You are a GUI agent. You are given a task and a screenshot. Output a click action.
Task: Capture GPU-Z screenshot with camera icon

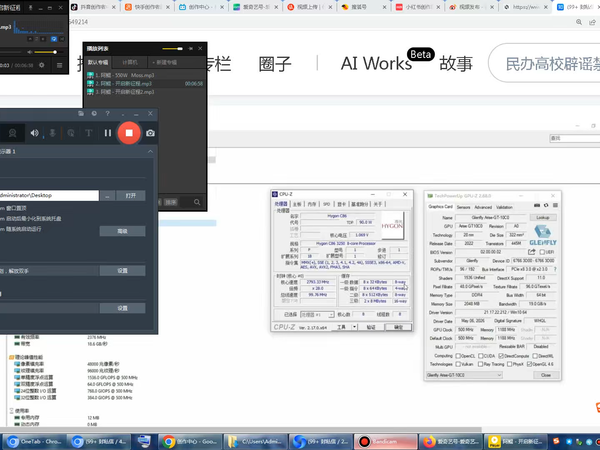pos(537,205)
